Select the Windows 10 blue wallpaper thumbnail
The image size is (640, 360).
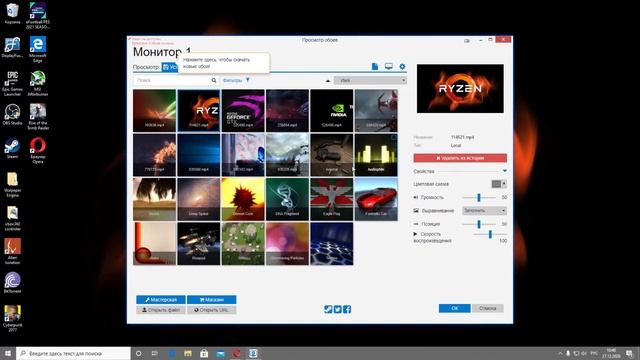pos(199,155)
